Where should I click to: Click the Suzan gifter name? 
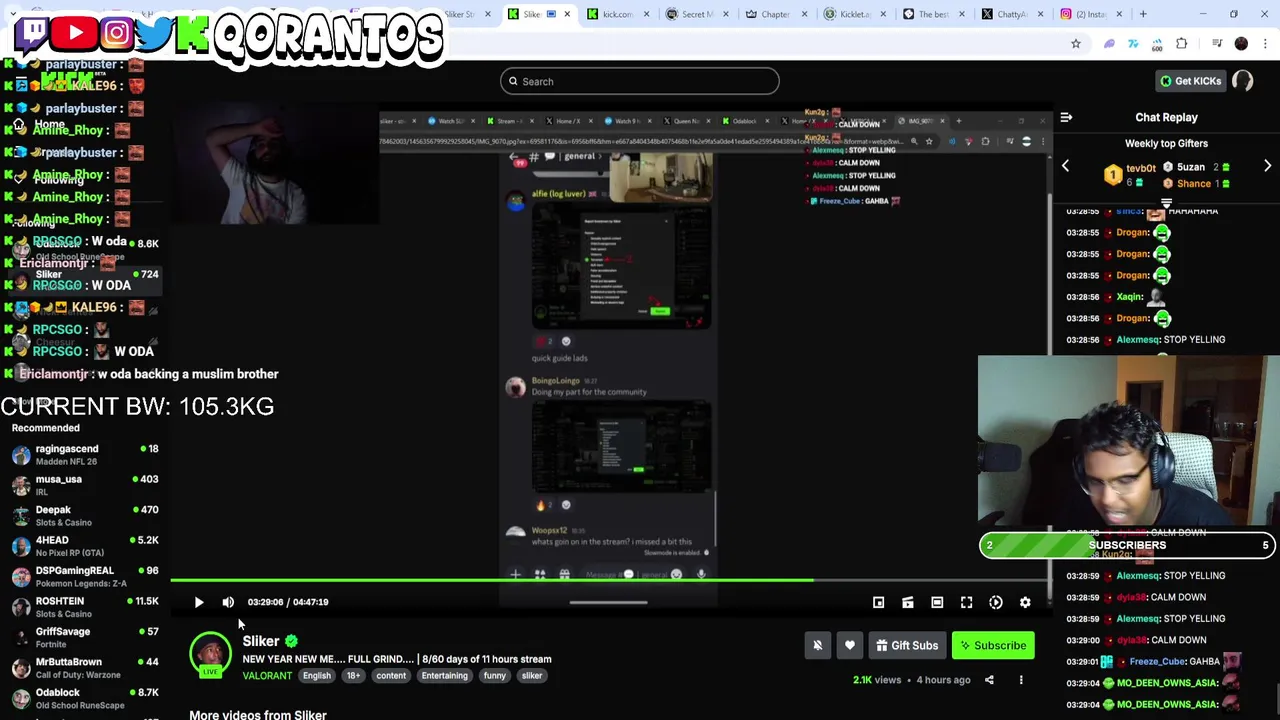coord(1190,167)
